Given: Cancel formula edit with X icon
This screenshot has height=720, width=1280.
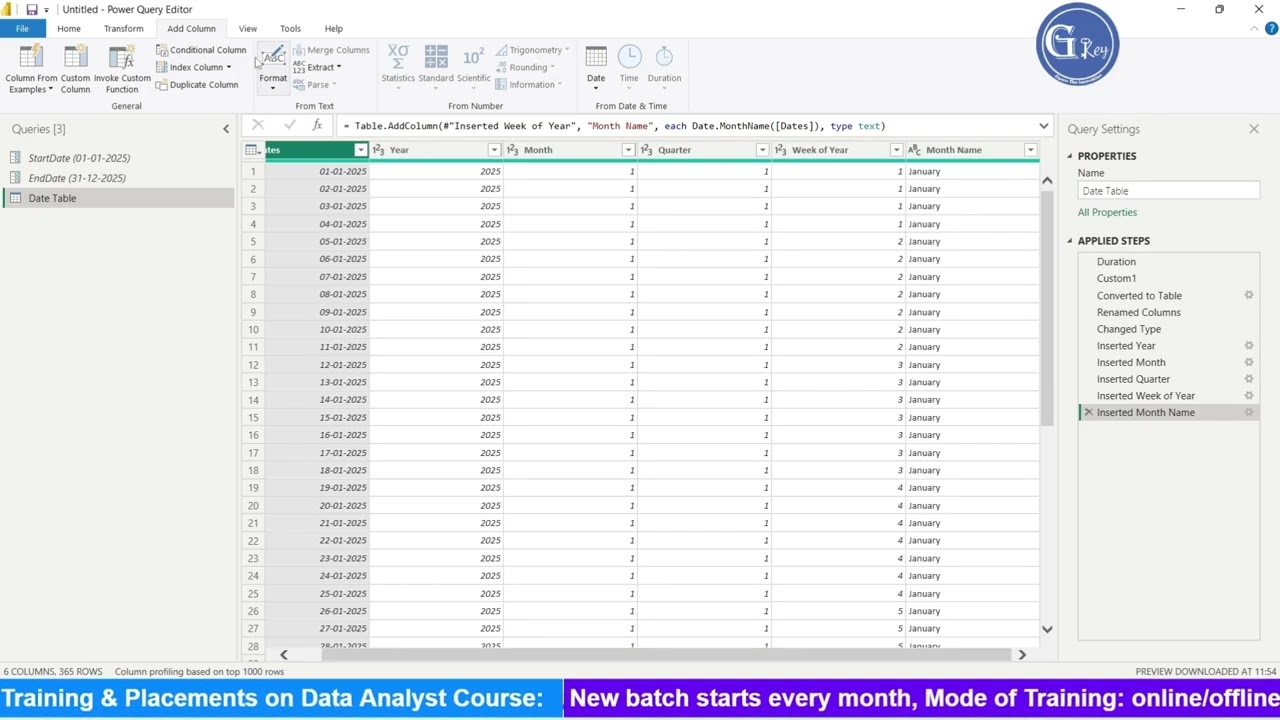Looking at the screenshot, I should coord(258,125).
